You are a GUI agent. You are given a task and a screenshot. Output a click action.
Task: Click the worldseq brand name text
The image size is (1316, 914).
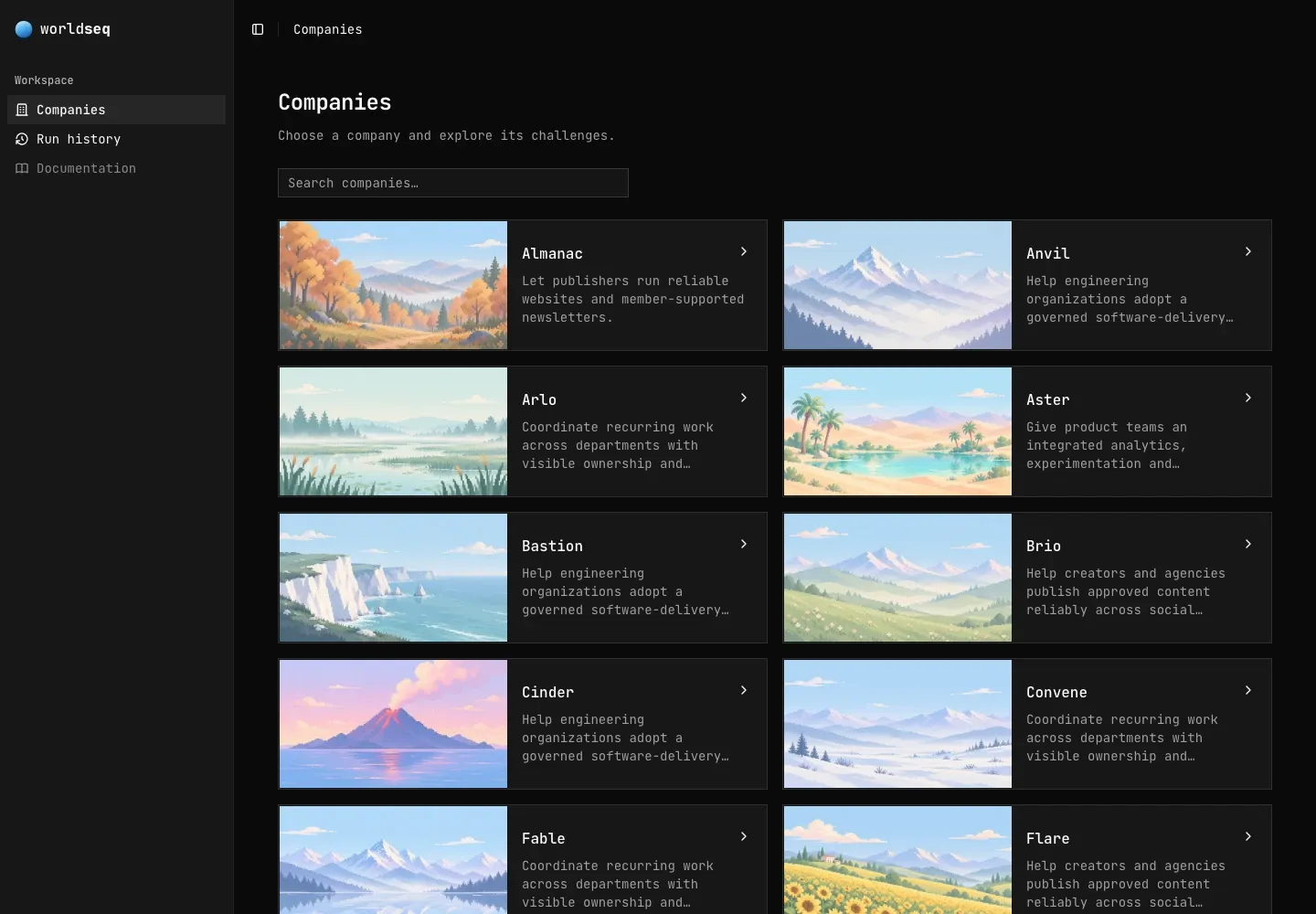[75, 29]
